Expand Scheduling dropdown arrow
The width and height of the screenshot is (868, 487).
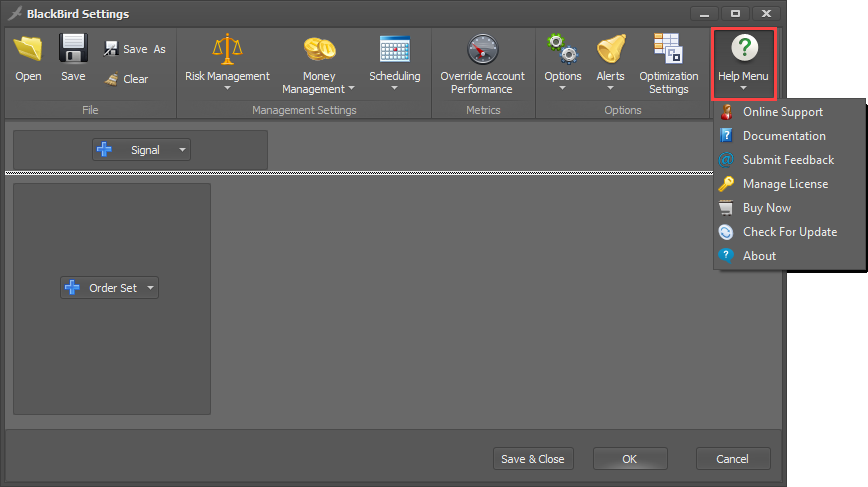(x=395, y=88)
